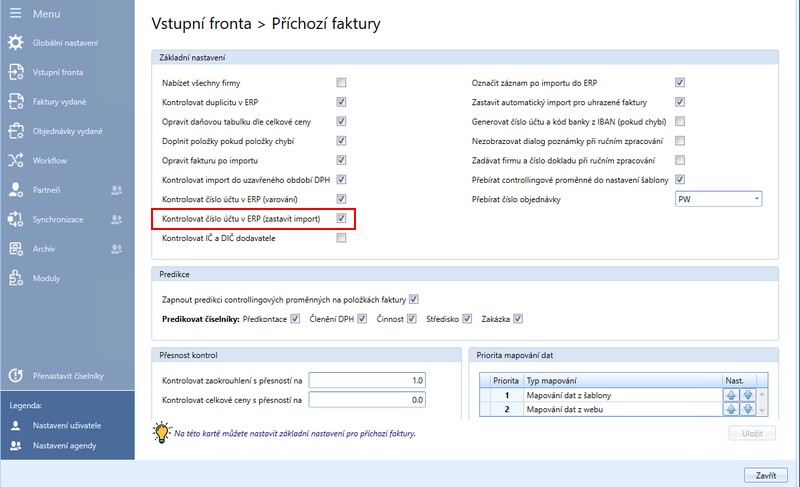The height and width of the screenshot is (487, 800).
Task: Enable 'Nabízet všechny firmy' checkbox
Action: pyautogui.click(x=341, y=82)
